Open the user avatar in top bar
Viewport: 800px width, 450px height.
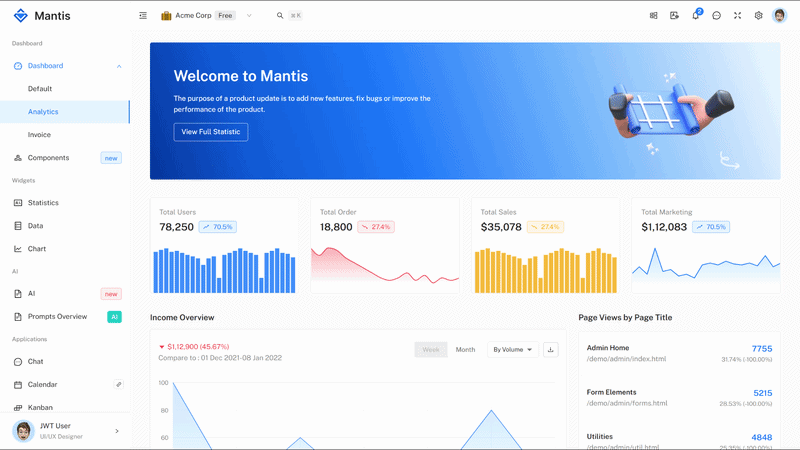click(x=779, y=15)
